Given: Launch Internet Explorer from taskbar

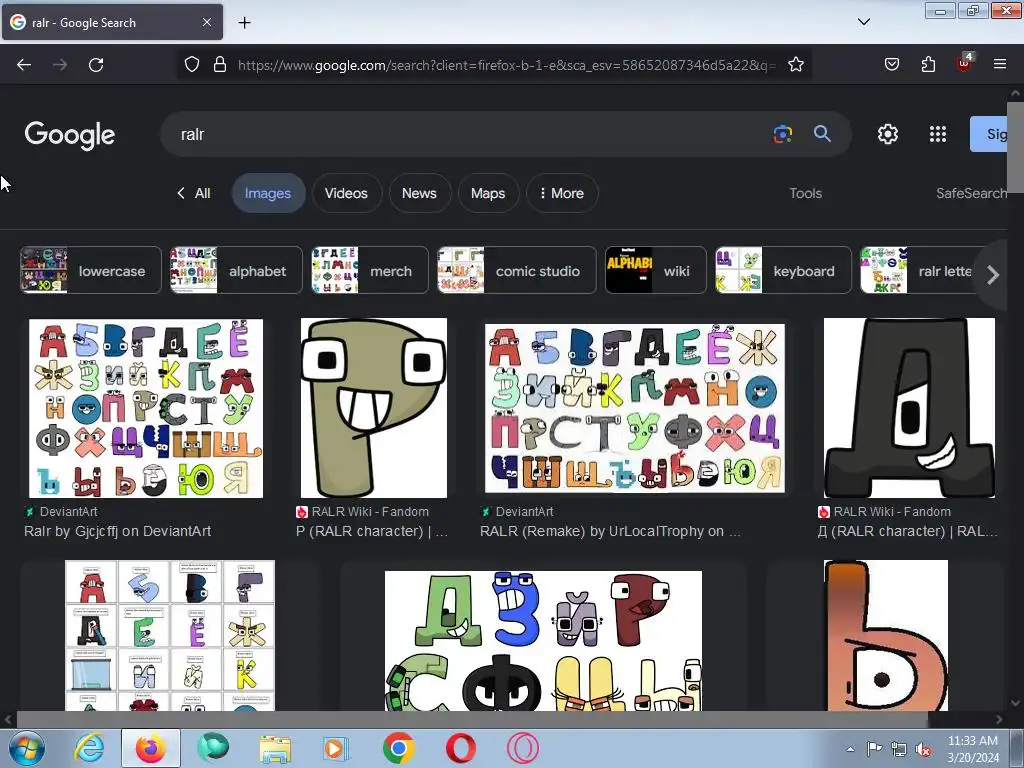Looking at the screenshot, I should 88,748.
